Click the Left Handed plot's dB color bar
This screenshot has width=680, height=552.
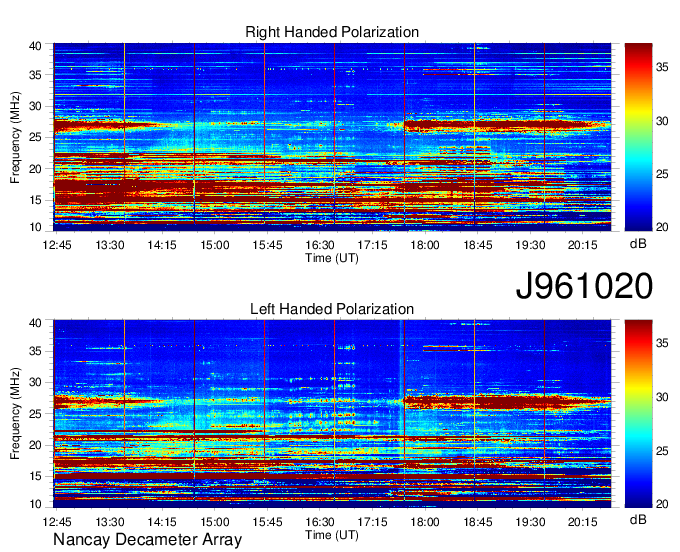(x=638, y=414)
